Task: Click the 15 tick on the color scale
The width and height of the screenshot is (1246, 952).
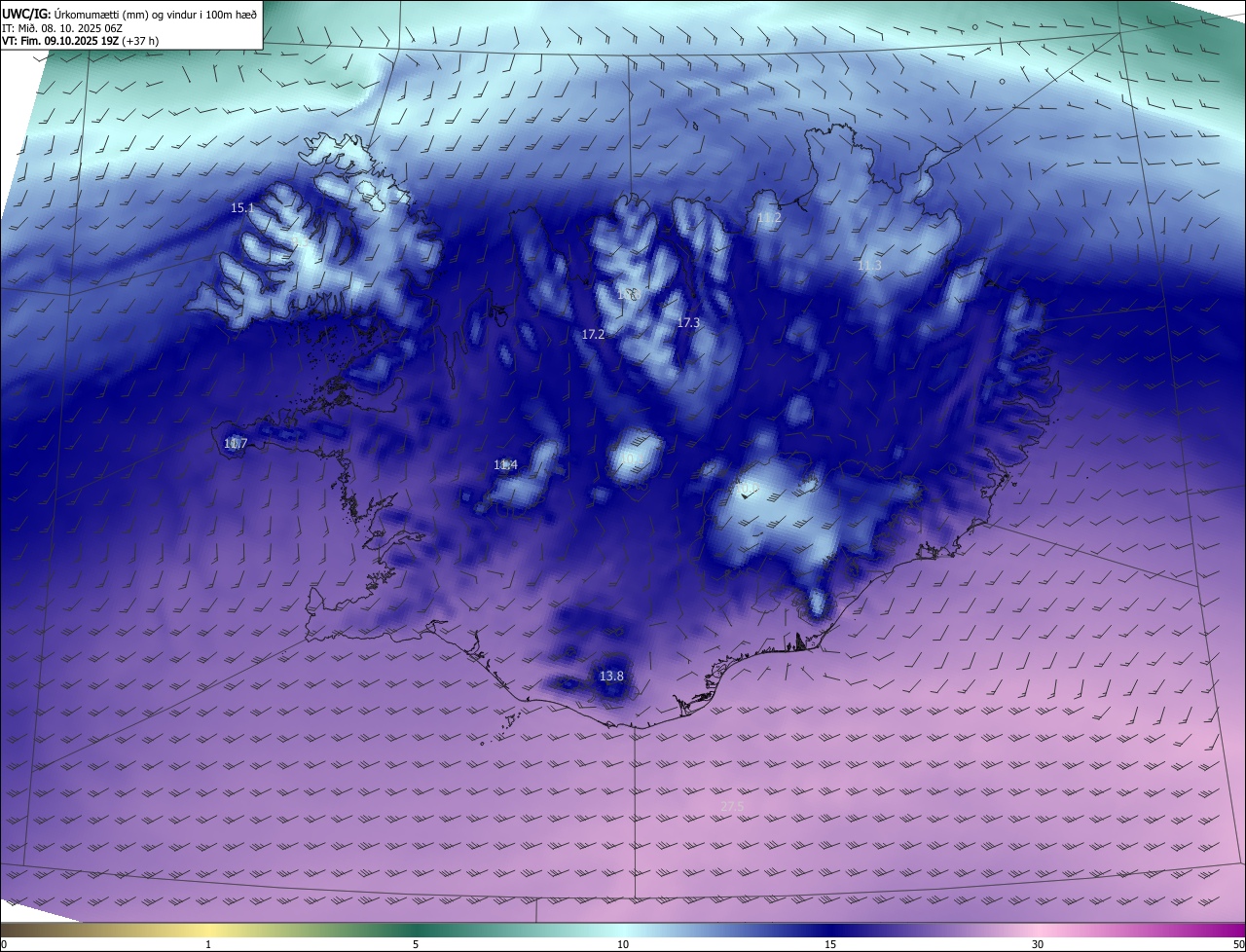Action: click(830, 944)
